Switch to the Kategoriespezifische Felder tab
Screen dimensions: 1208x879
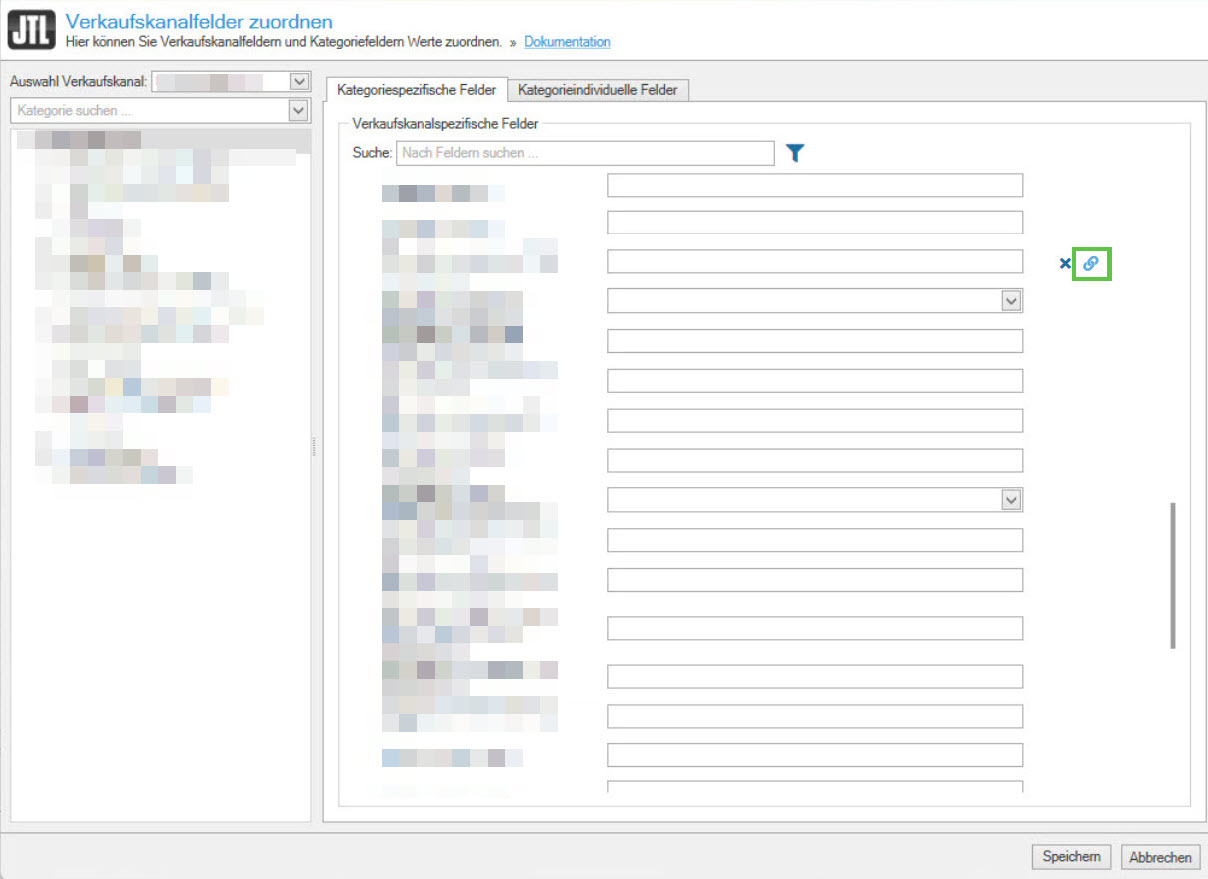416,90
